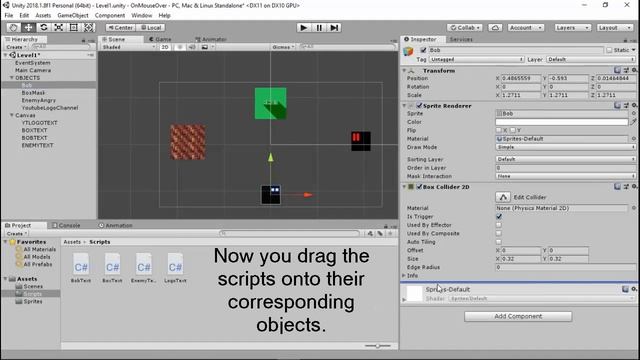Open Mask Interaction dropdown
Screen dimensions: 640x360
(x=566, y=176)
